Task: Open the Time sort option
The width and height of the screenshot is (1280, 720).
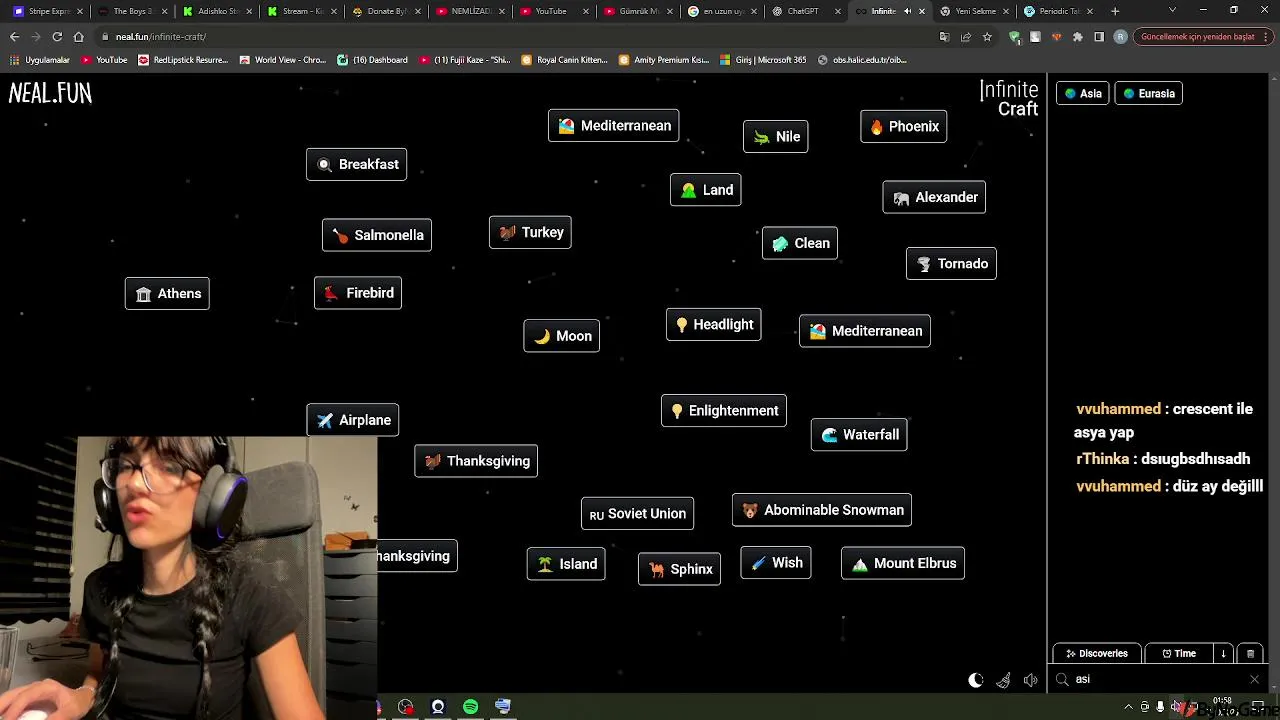Action: (x=1179, y=653)
